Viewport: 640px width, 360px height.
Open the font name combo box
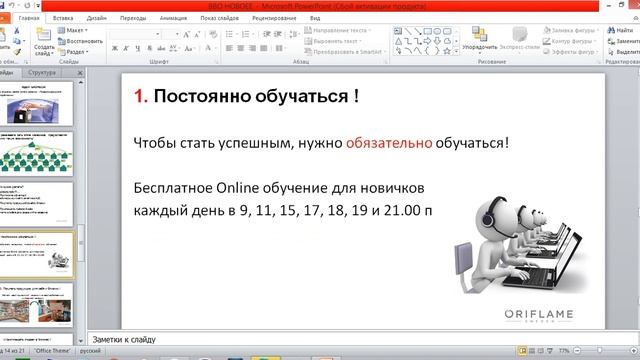coord(135,35)
